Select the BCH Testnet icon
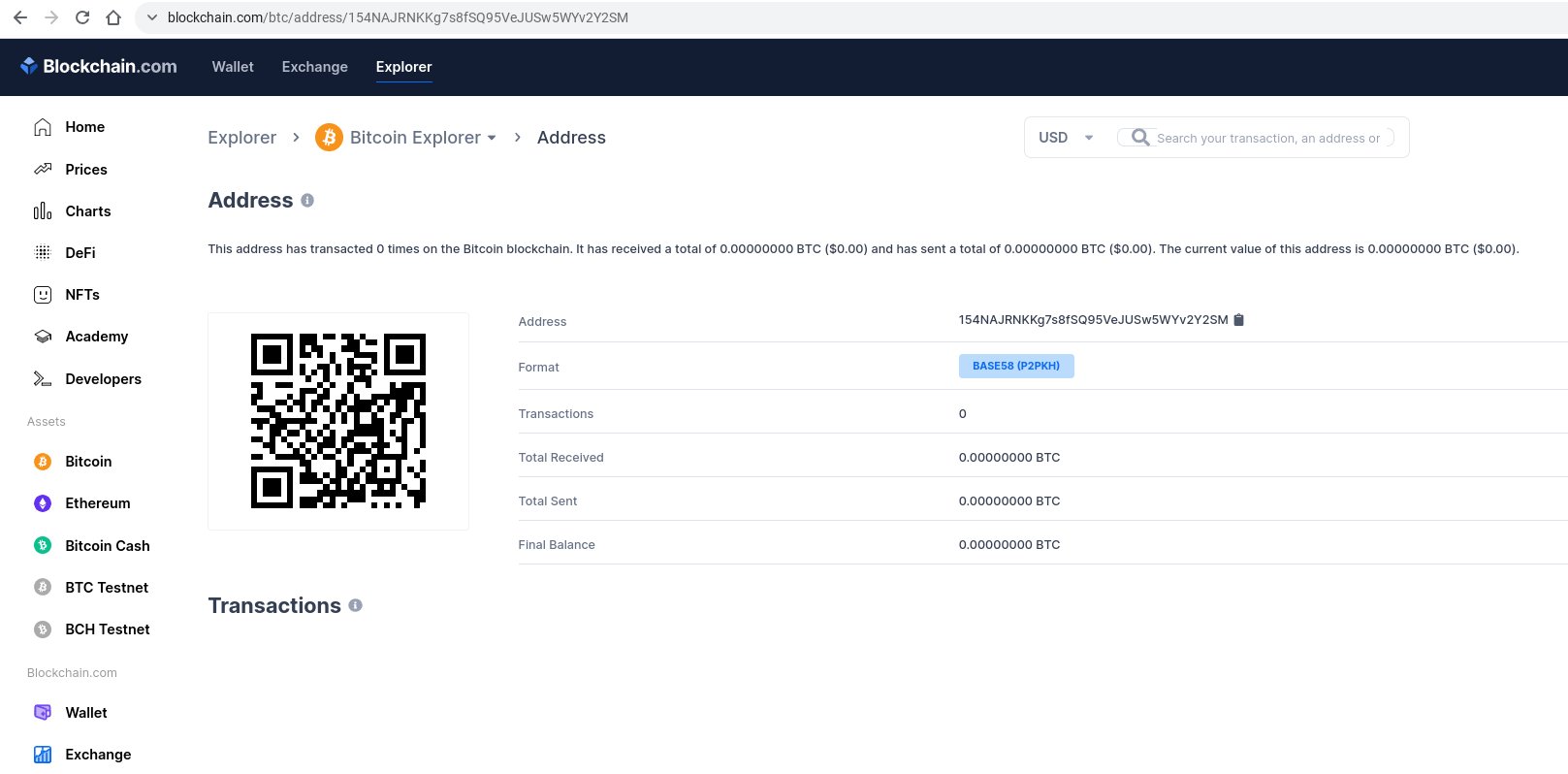 [x=43, y=629]
